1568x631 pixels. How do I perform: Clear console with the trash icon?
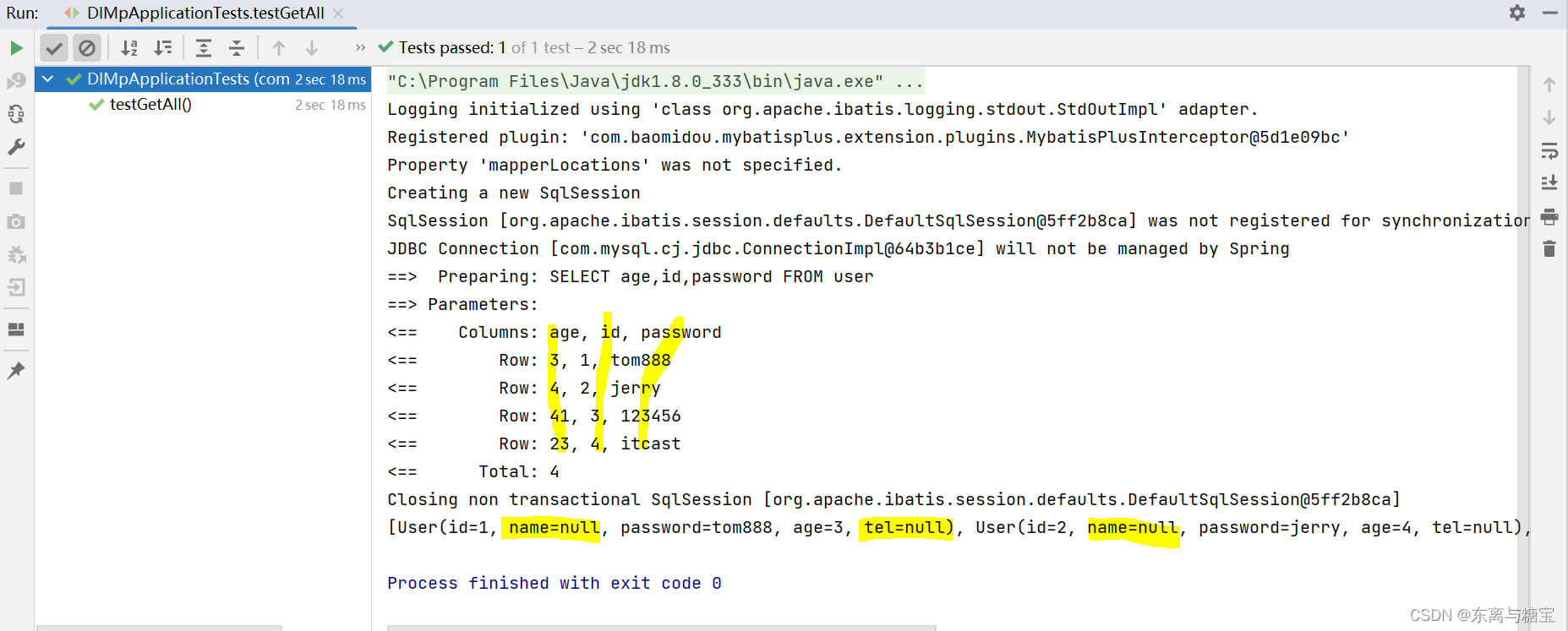pos(1549,249)
